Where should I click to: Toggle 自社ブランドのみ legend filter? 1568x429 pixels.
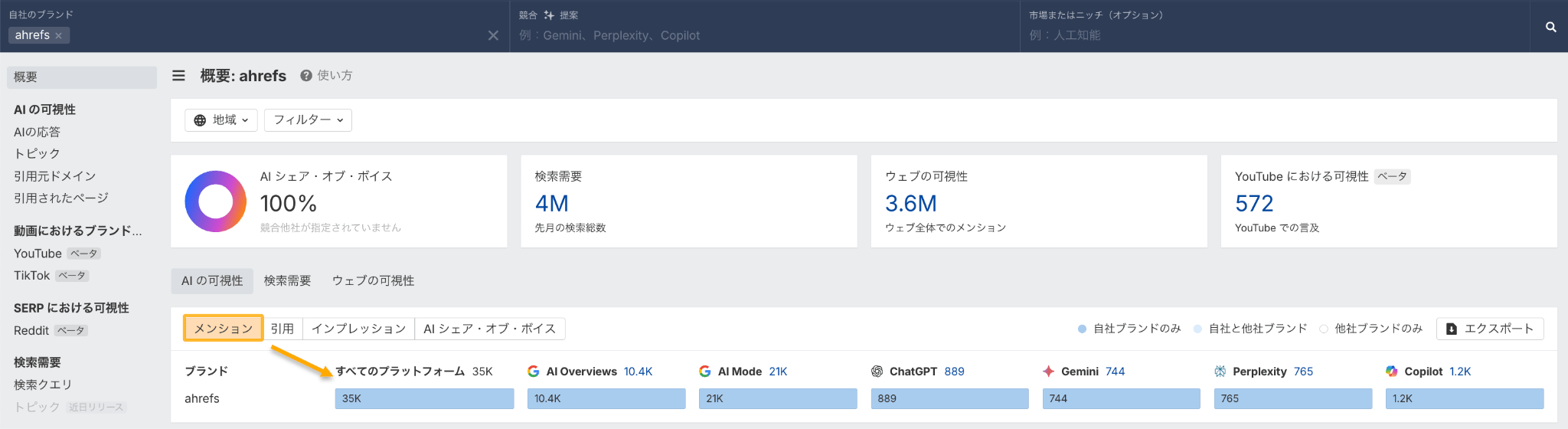(x=1129, y=329)
